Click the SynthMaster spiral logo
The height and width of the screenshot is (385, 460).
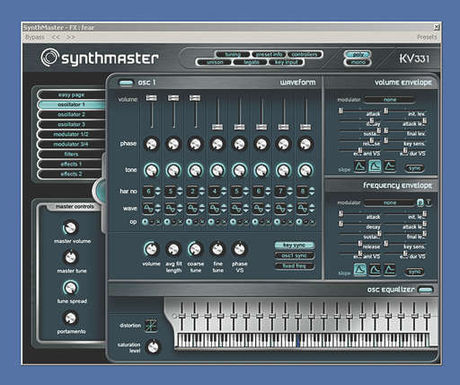[49, 58]
